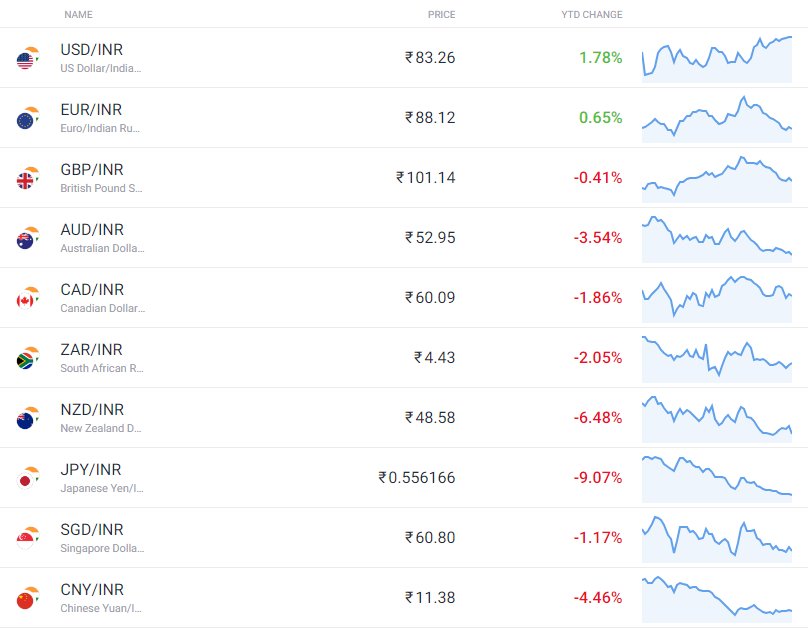
Task: Click the USD/INR US flag icon
Action: [25, 60]
